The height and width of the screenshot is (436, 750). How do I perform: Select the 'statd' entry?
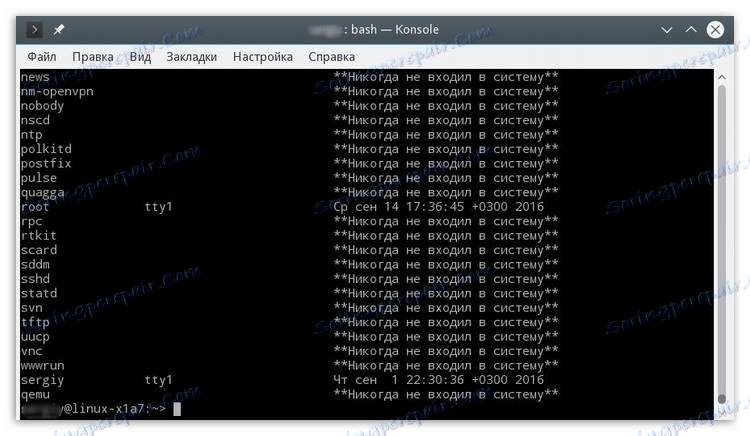39,294
